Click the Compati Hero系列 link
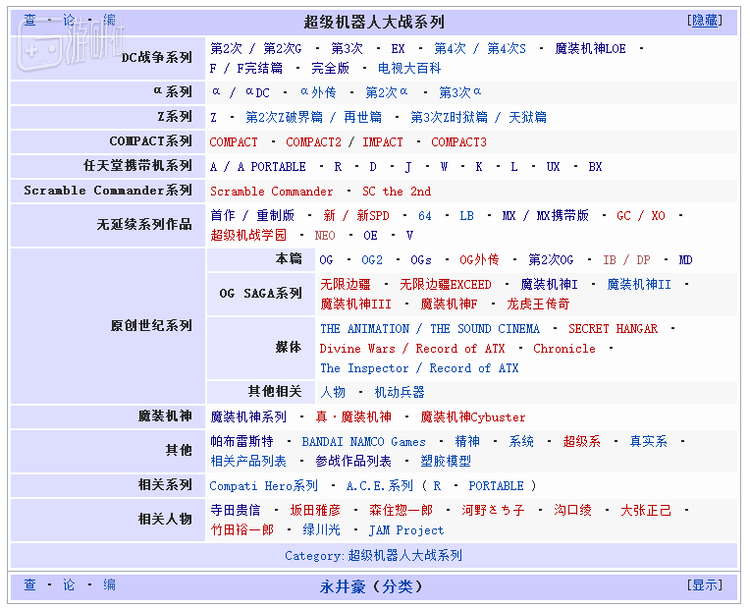750x610 pixels. (x=263, y=486)
